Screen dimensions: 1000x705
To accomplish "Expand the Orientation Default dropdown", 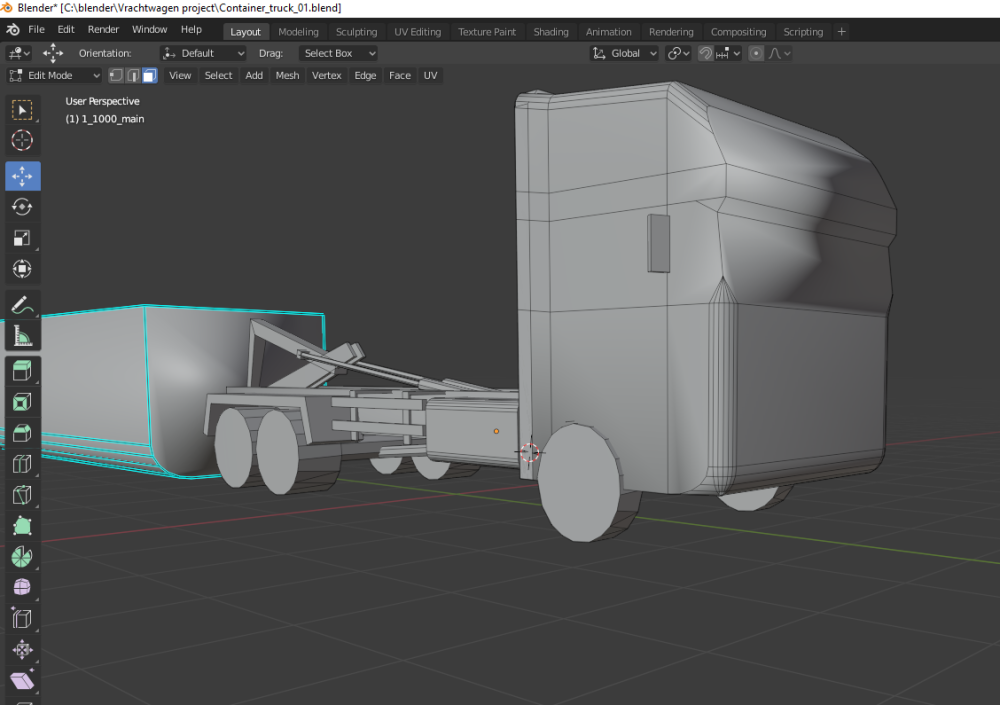I will (204, 53).
